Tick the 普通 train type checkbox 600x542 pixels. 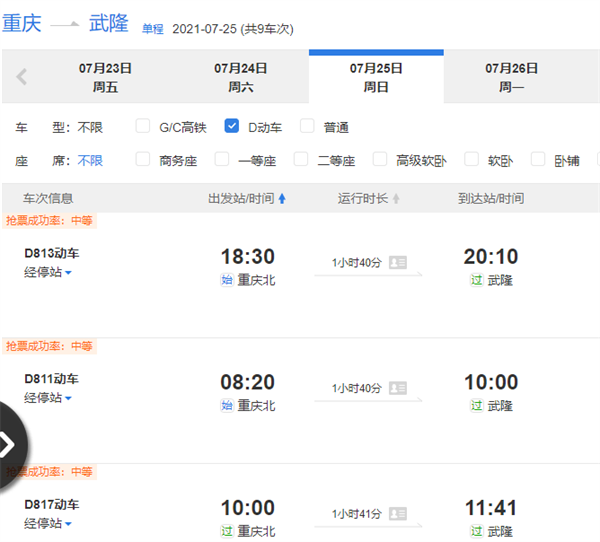point(307,126)
